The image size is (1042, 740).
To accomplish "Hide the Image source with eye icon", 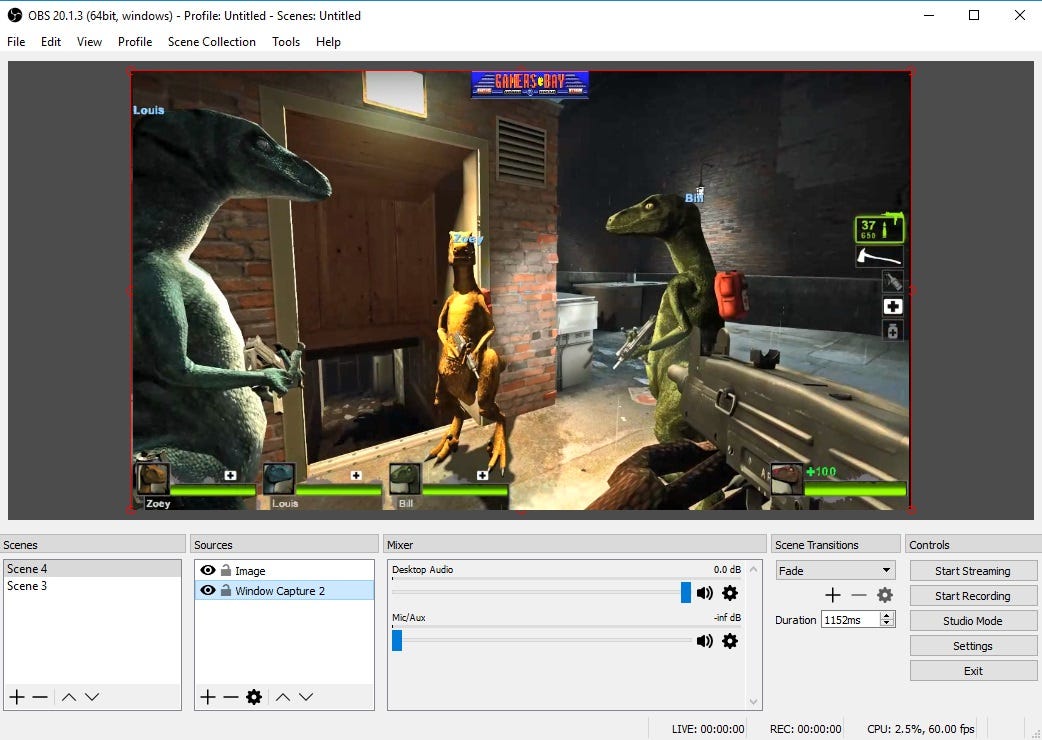I will tap(208, 570).
